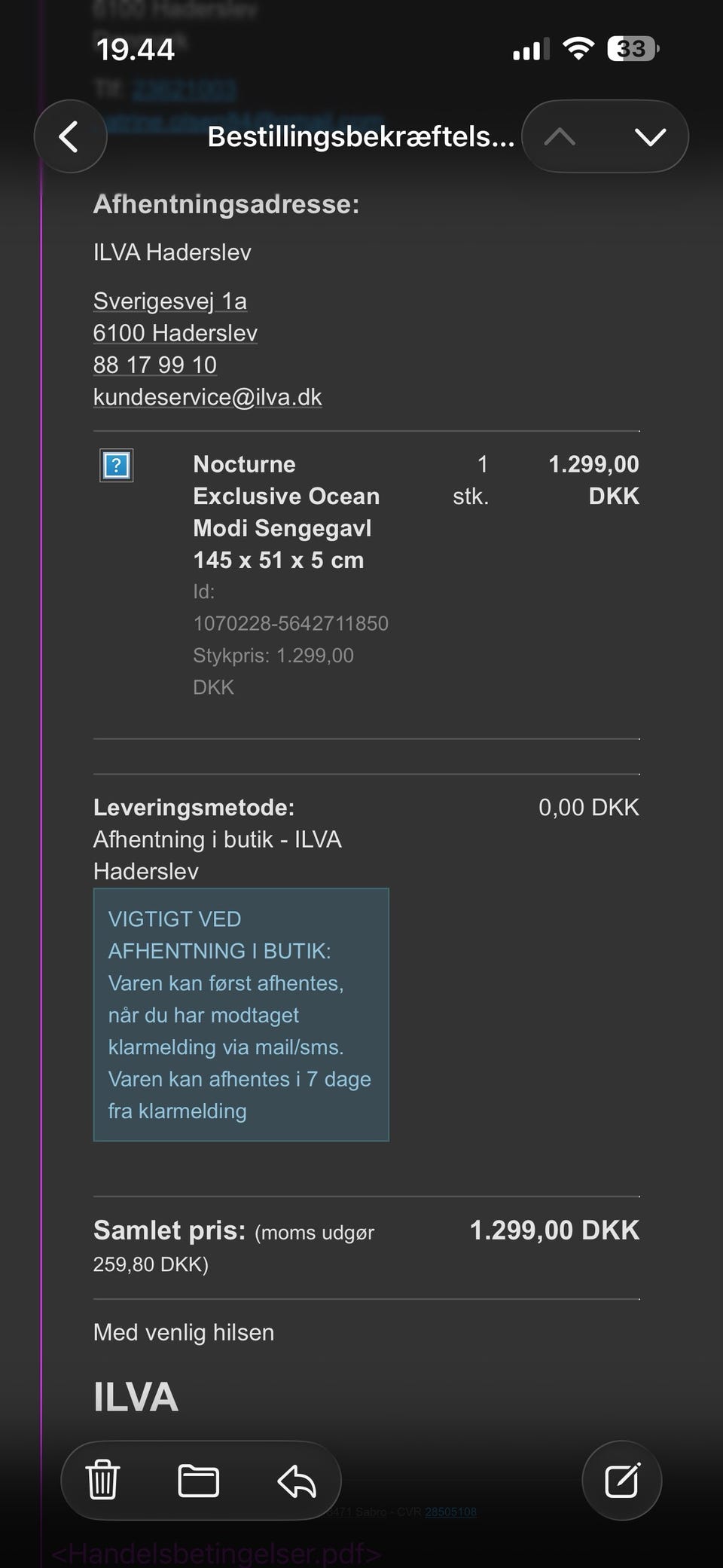The image size is (723, 1568).
Task: Tap the 19.44 clock in status bar
Action: [136, 50]
